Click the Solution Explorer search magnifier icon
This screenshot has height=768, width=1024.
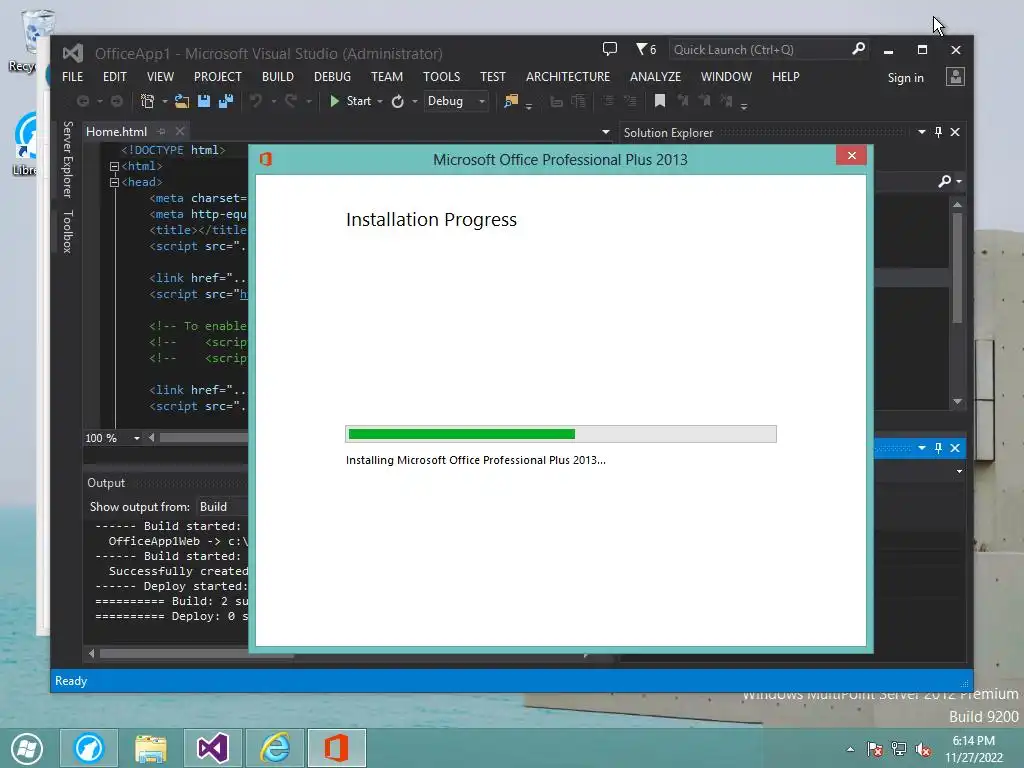(x=944, y=181)
